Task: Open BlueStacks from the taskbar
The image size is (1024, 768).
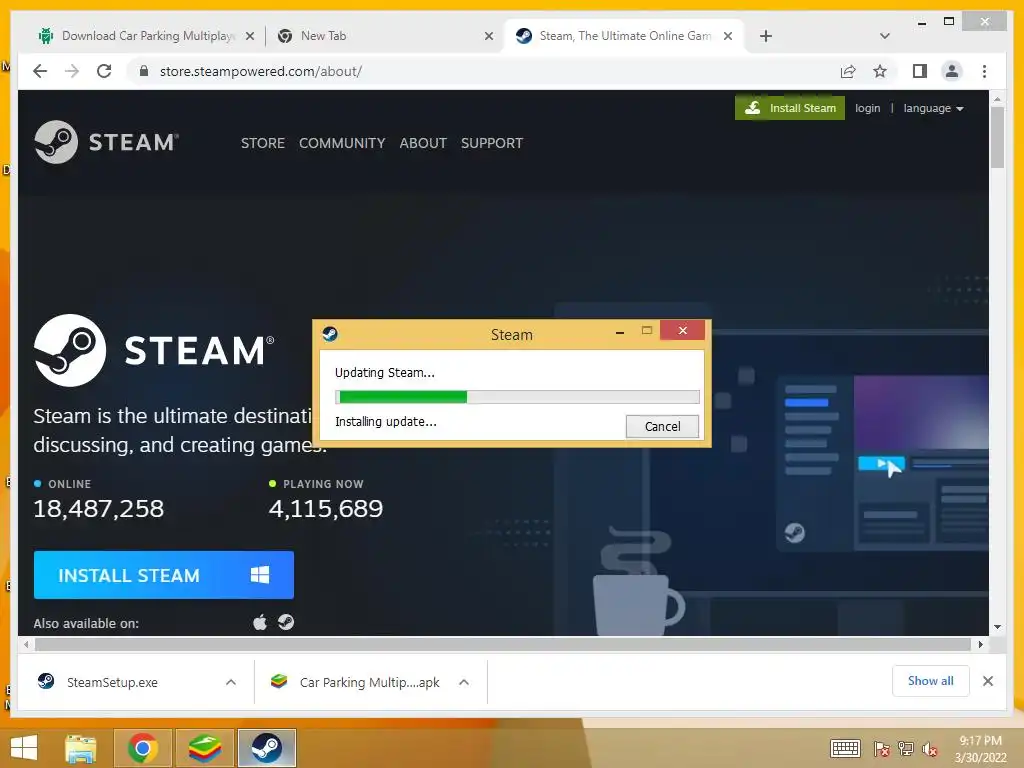Action: [x=204, y=748]
